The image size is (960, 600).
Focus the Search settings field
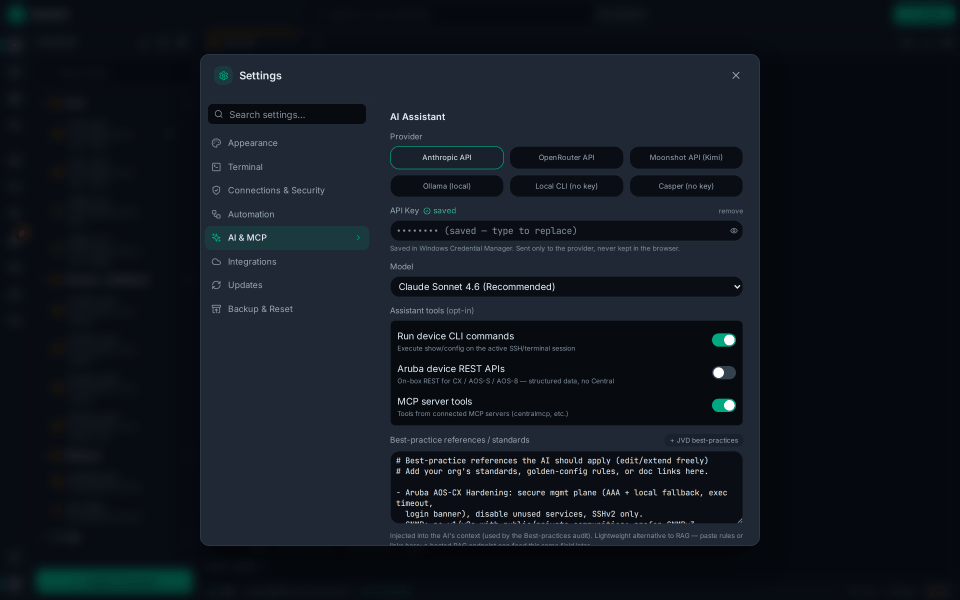(287, 114)
